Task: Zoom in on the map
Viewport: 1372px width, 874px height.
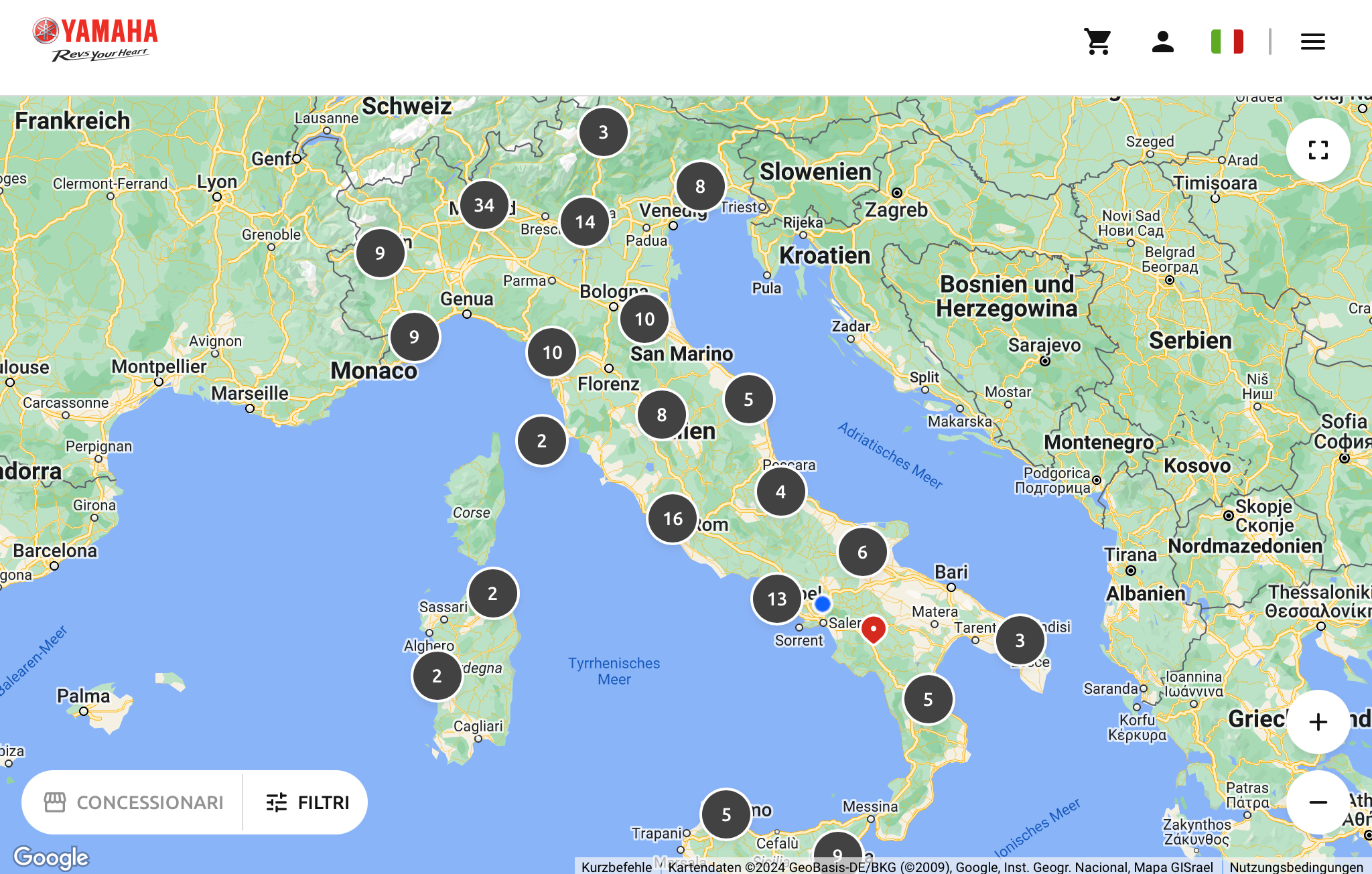Action: [1318, 721]
